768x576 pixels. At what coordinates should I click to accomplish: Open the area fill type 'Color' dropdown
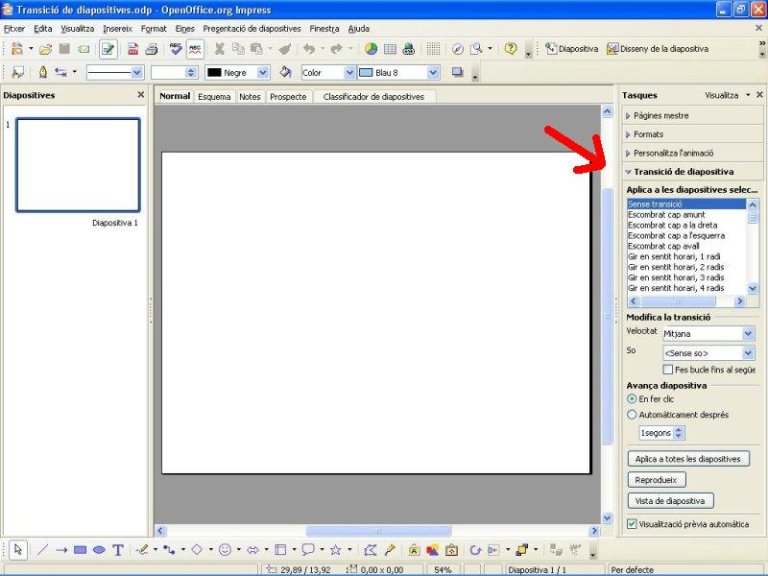(349, 72)
